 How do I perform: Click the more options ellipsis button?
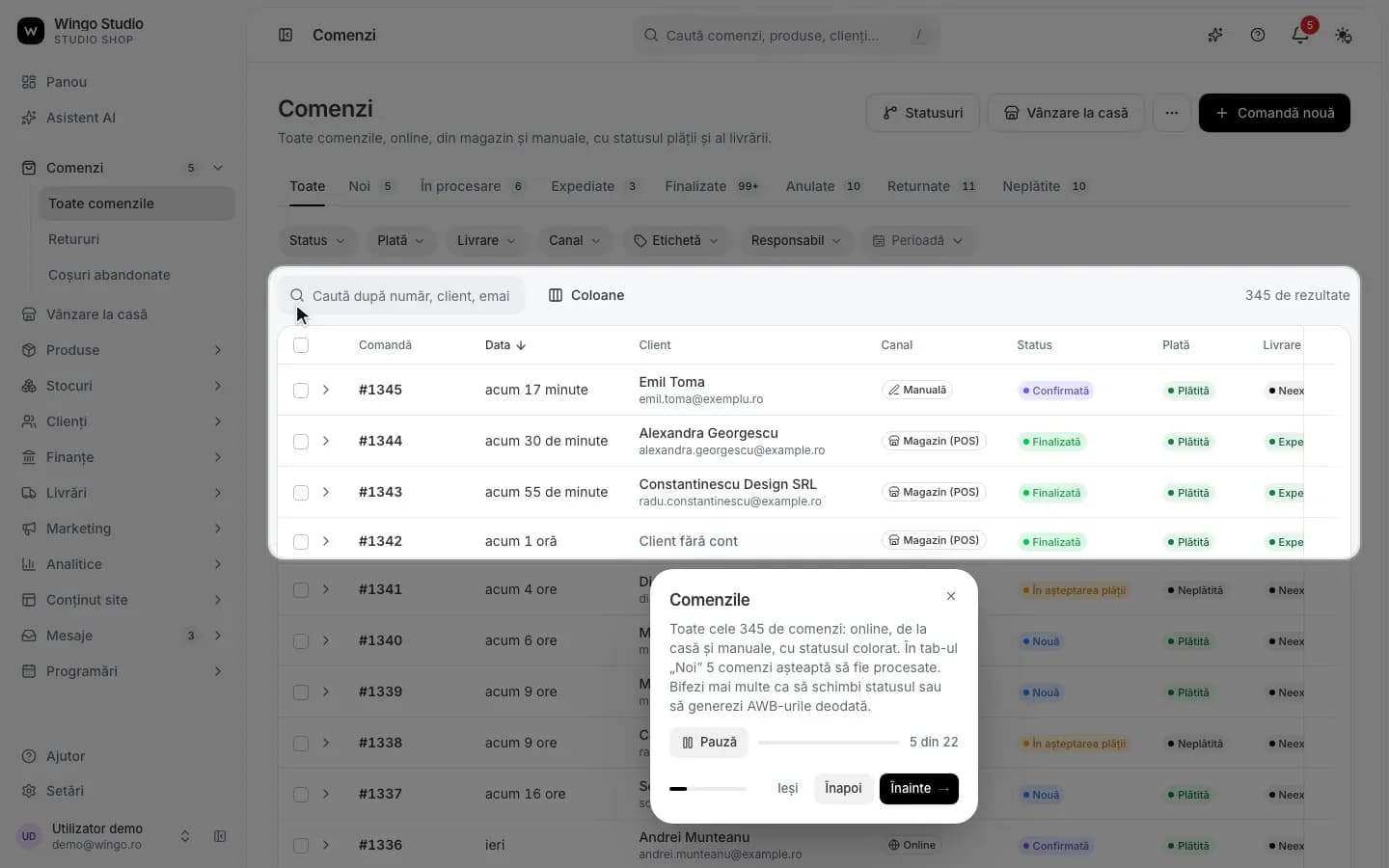(1171, 113)
